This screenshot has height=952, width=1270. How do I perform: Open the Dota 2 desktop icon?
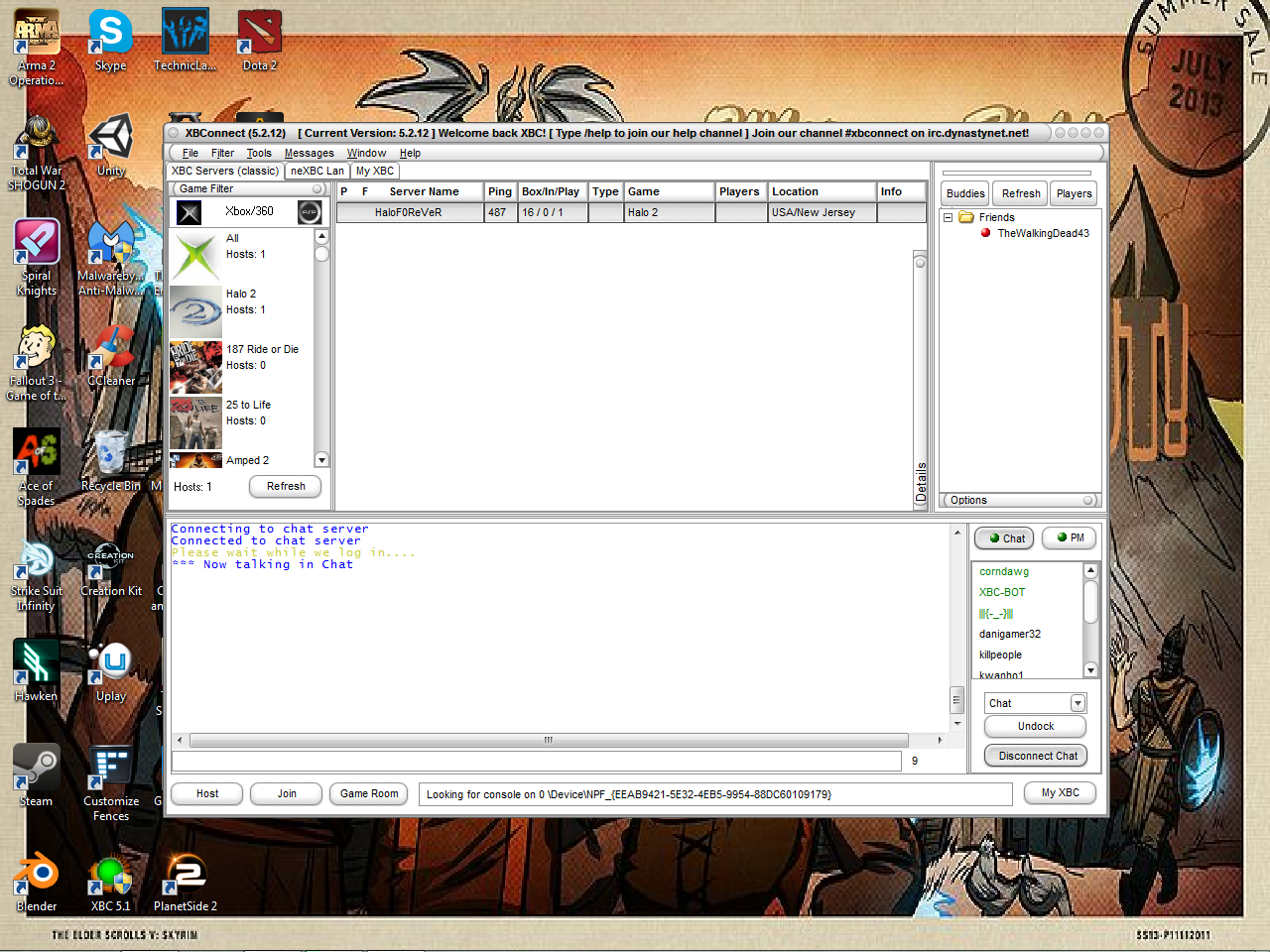pyautogui.click(x=260, y=41)
